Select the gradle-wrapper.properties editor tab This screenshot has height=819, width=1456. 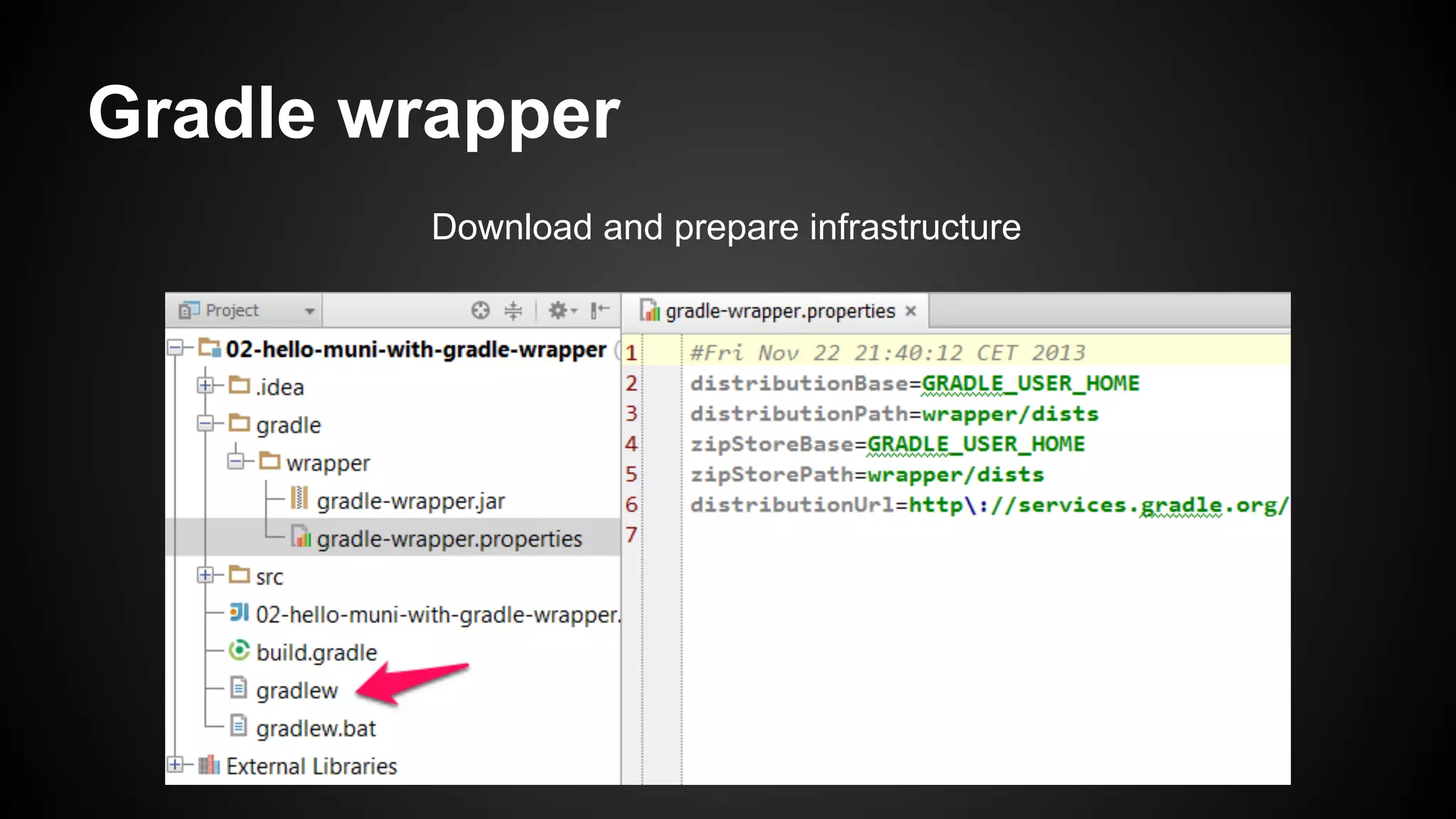click(x=775, y=311)
